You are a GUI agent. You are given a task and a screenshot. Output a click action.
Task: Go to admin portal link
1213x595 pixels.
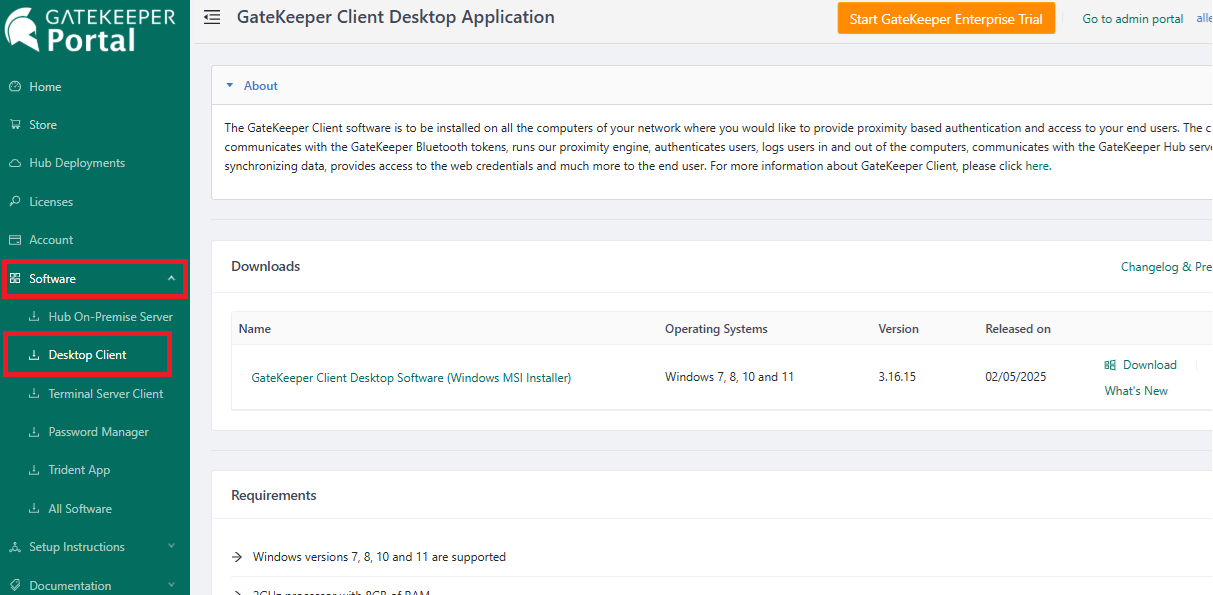coord(1133,19)
